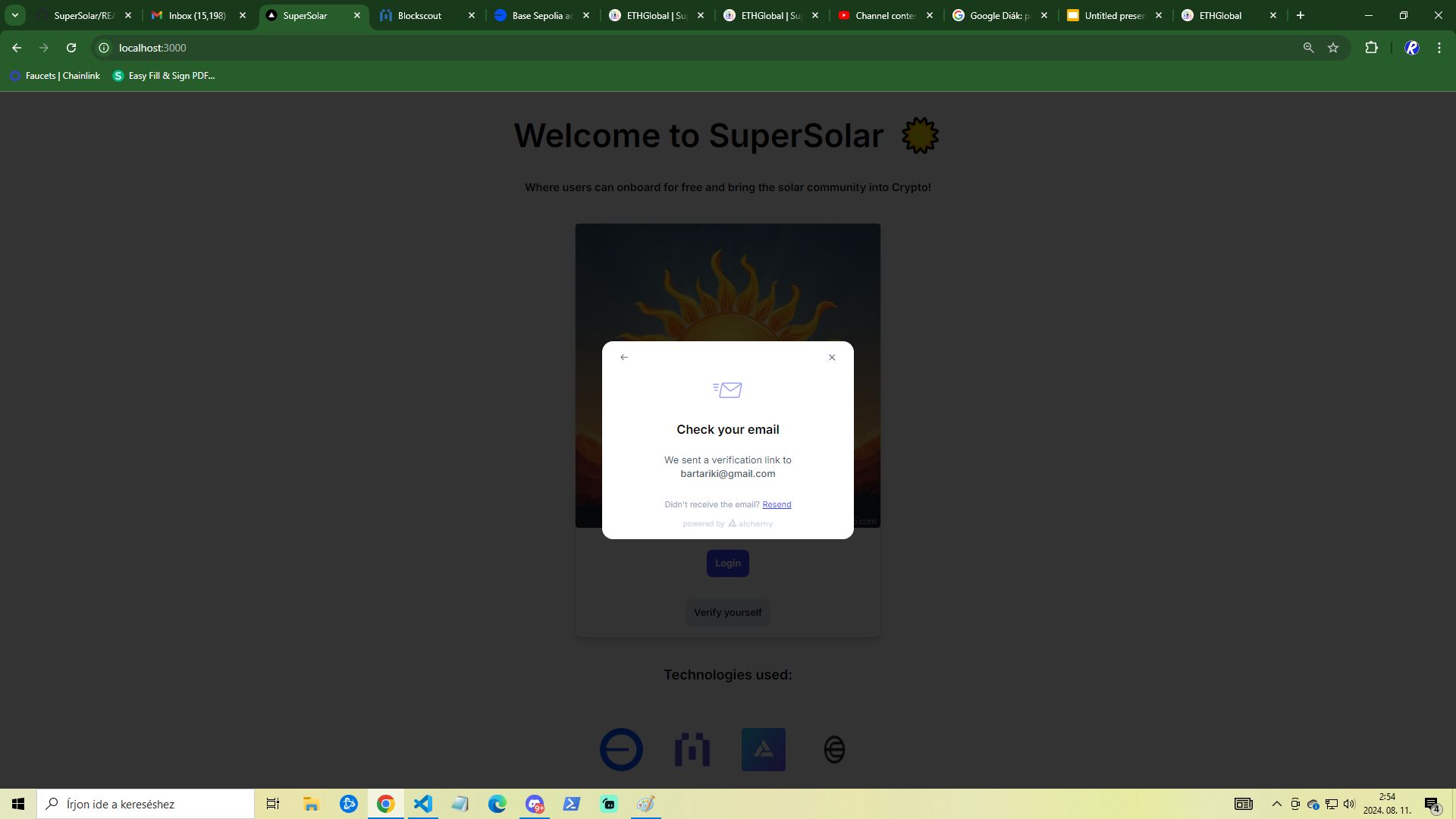This screenshot has width=1456, height=819.
Task: Click the sun emoji beside the SuperSolar heading
Action: pos(920,136)
